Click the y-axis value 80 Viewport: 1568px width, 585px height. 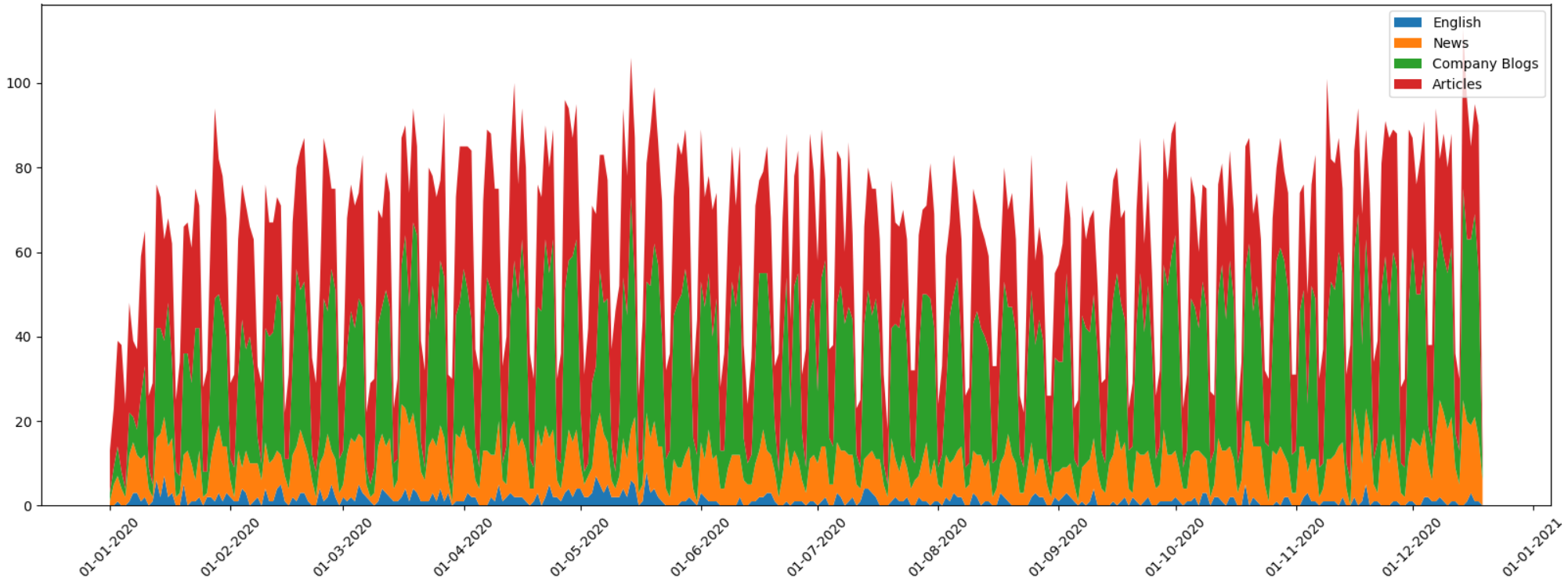point(23,168)
